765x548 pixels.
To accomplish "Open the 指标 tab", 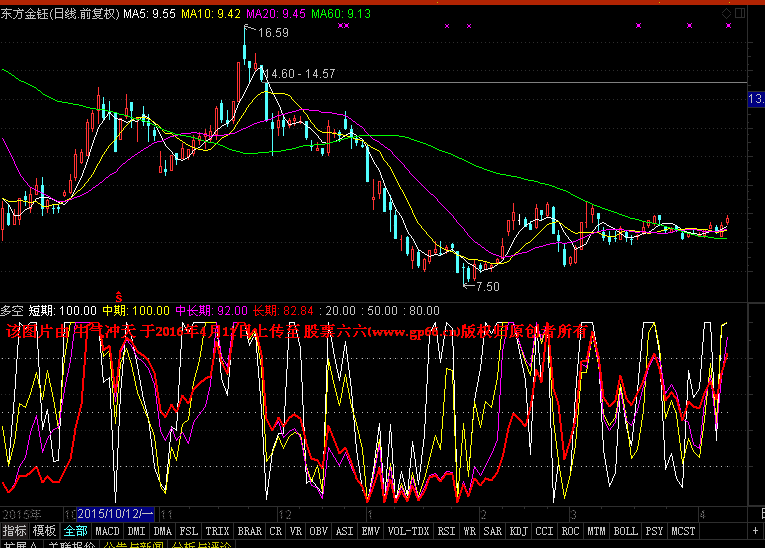I will click(15, 530).
